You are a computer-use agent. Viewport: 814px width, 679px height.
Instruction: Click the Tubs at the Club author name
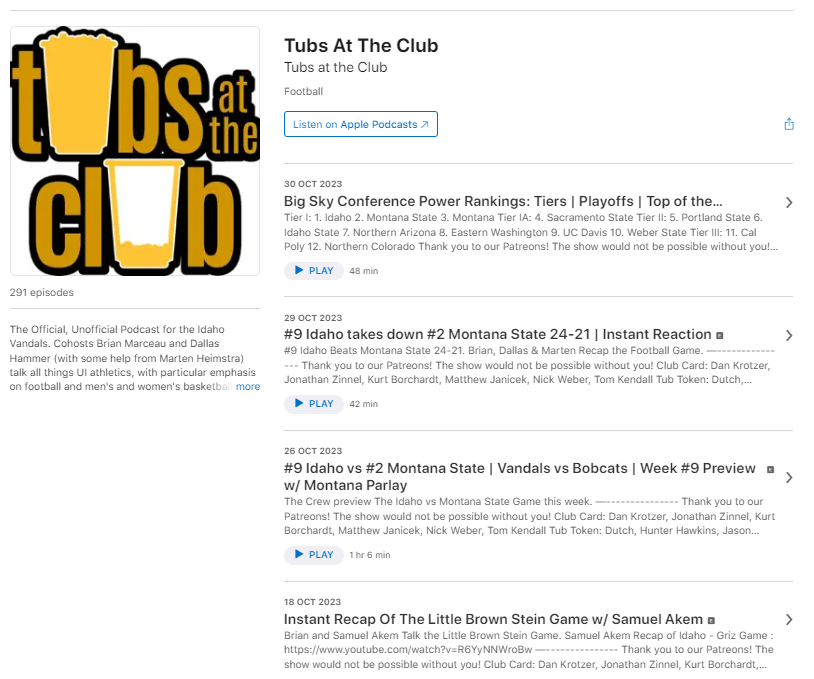pos(335,67)
